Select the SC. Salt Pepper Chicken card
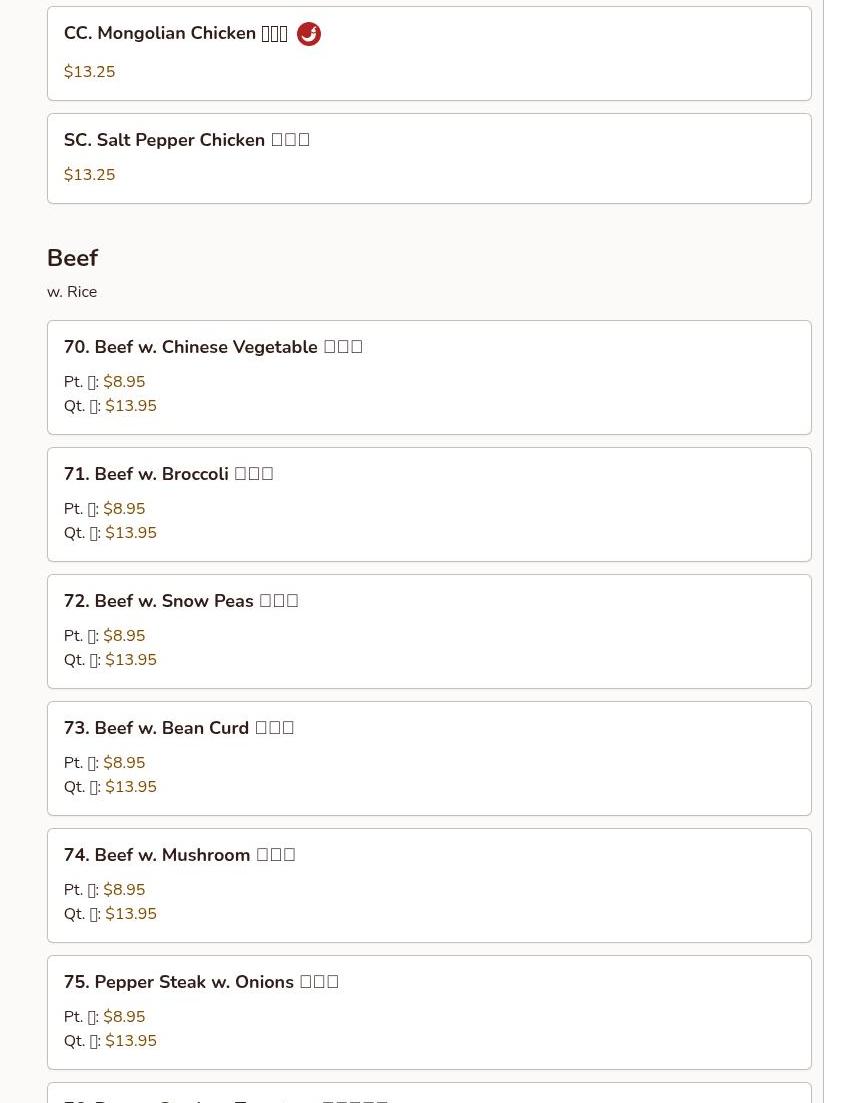Screen dimensions: 844x1103 pyautogui.click(x=429, y=158)
